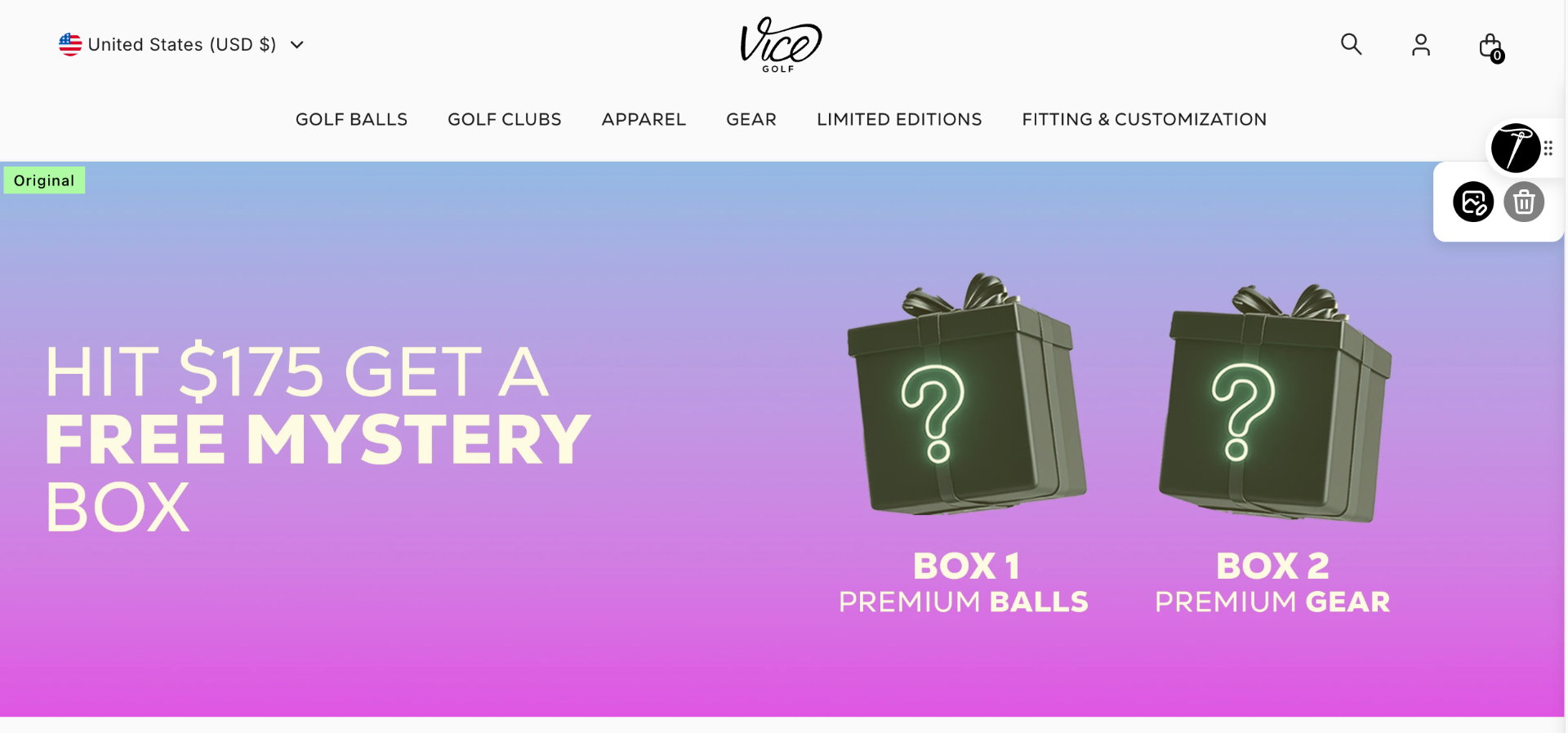Click the trash delete icon

[x=1524, y=202]
